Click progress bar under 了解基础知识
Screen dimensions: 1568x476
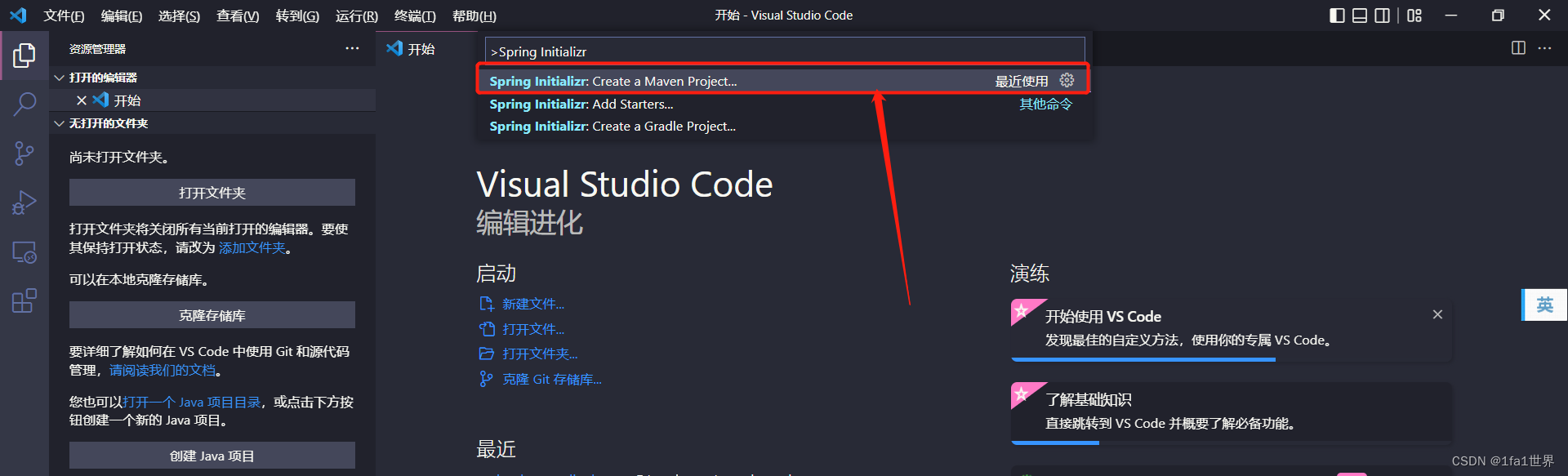(x=1231, y=443)
